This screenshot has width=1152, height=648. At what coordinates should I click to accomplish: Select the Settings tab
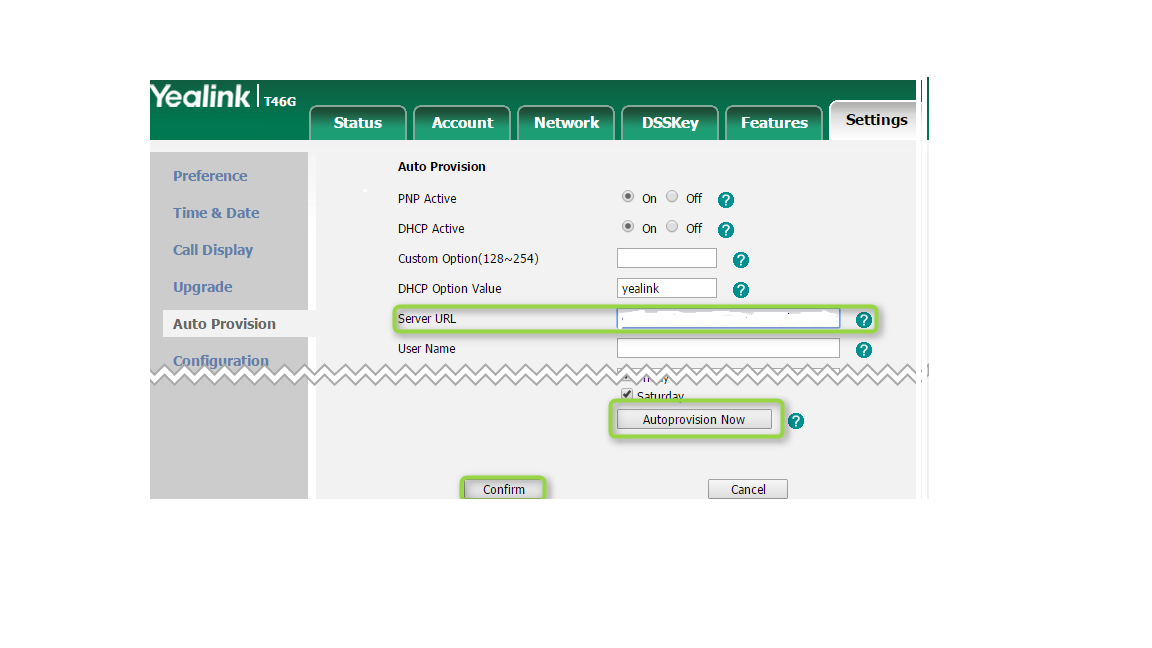(x=876, y=120)
